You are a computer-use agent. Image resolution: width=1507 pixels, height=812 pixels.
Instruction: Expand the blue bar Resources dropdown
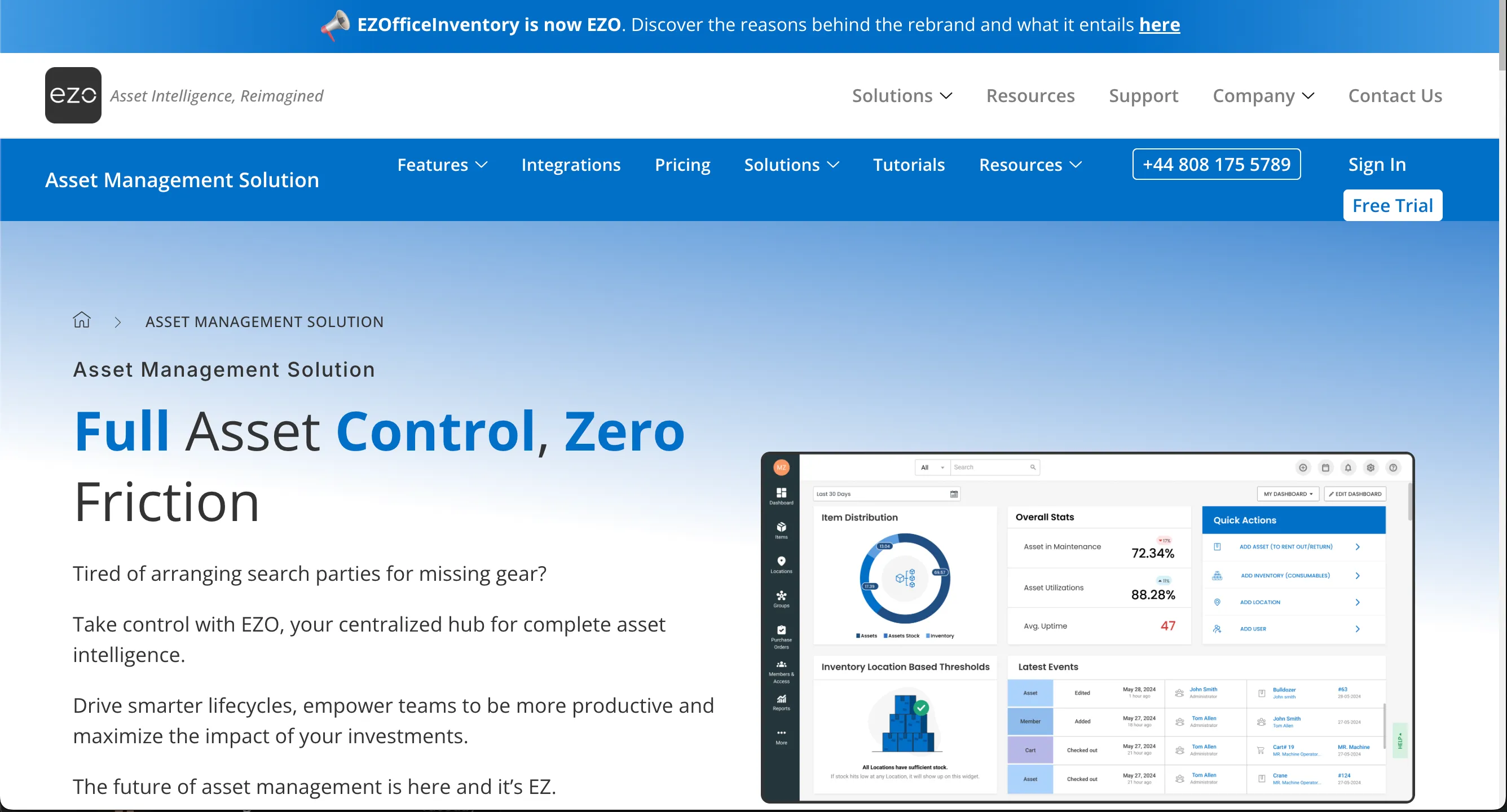pyautogui.click(x=1030, y=165)
